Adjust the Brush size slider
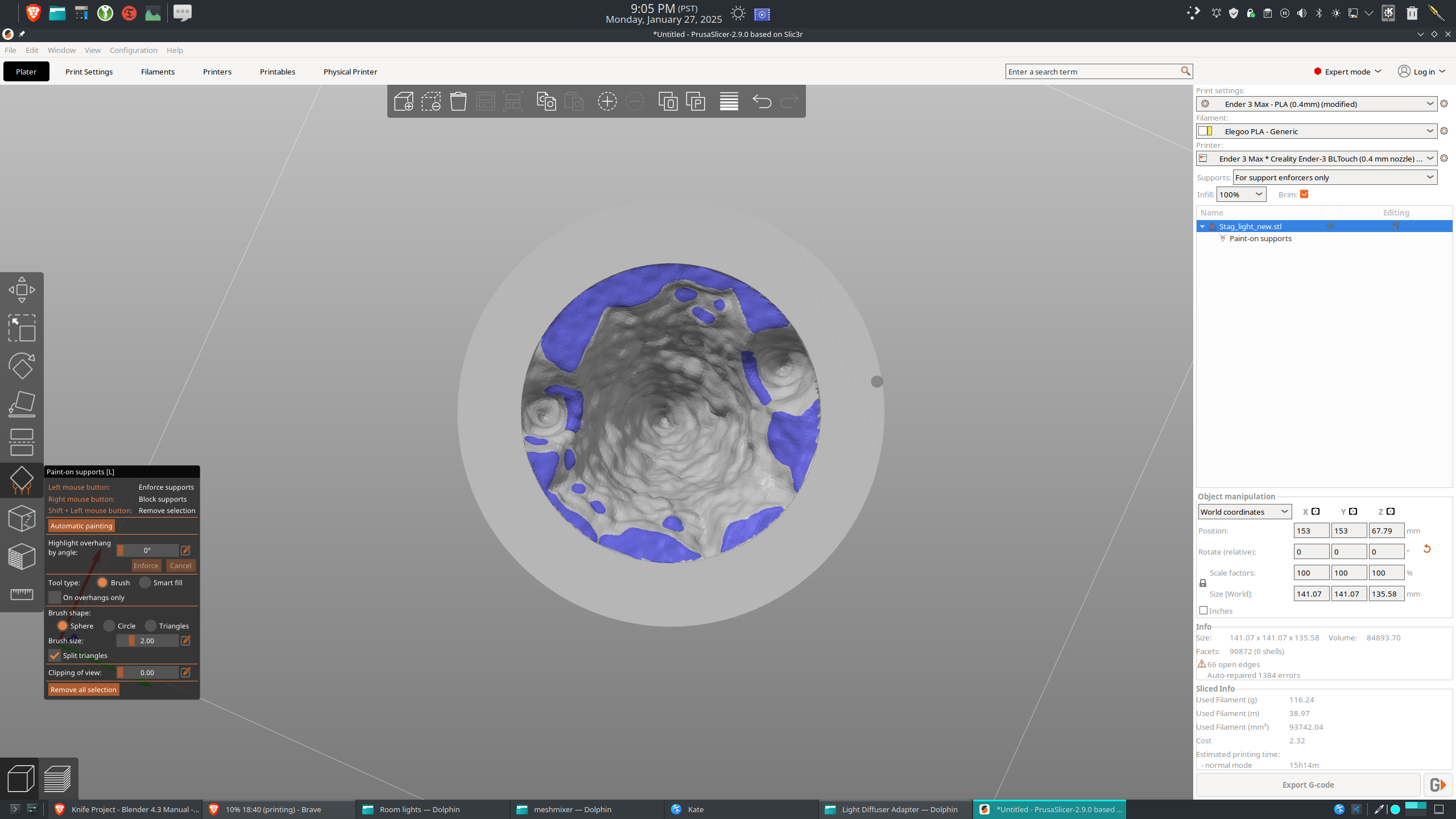Screen dimensions: 1456x819 tap(147, 640)
